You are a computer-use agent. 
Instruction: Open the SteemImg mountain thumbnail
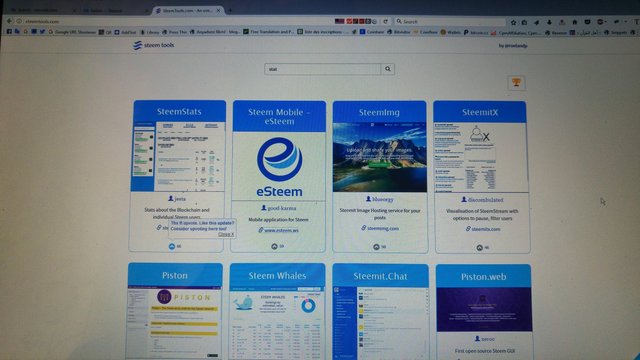(x=380, y=157)
